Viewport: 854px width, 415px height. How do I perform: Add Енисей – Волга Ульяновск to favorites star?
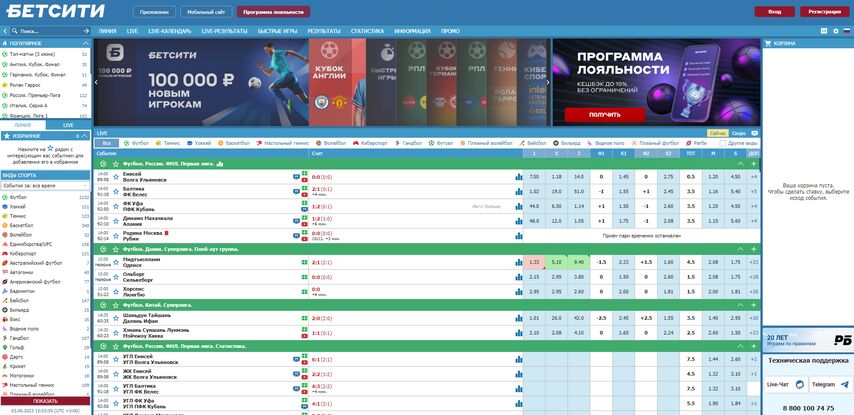coord(115,177)
